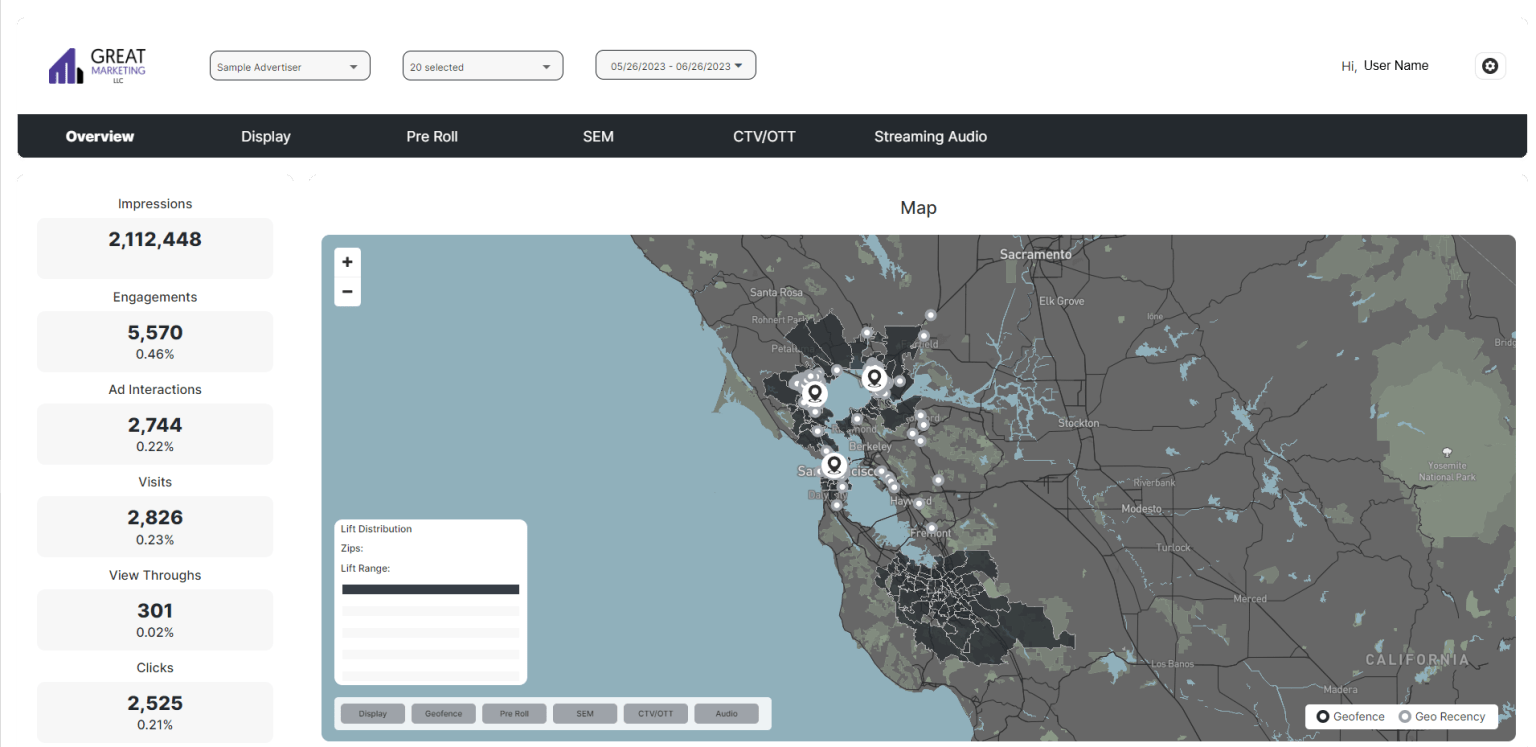Viewport: 1536px width, 747px height.
Task: Click the geofence pin marker near Yosemite
Action: [1447, 452]
